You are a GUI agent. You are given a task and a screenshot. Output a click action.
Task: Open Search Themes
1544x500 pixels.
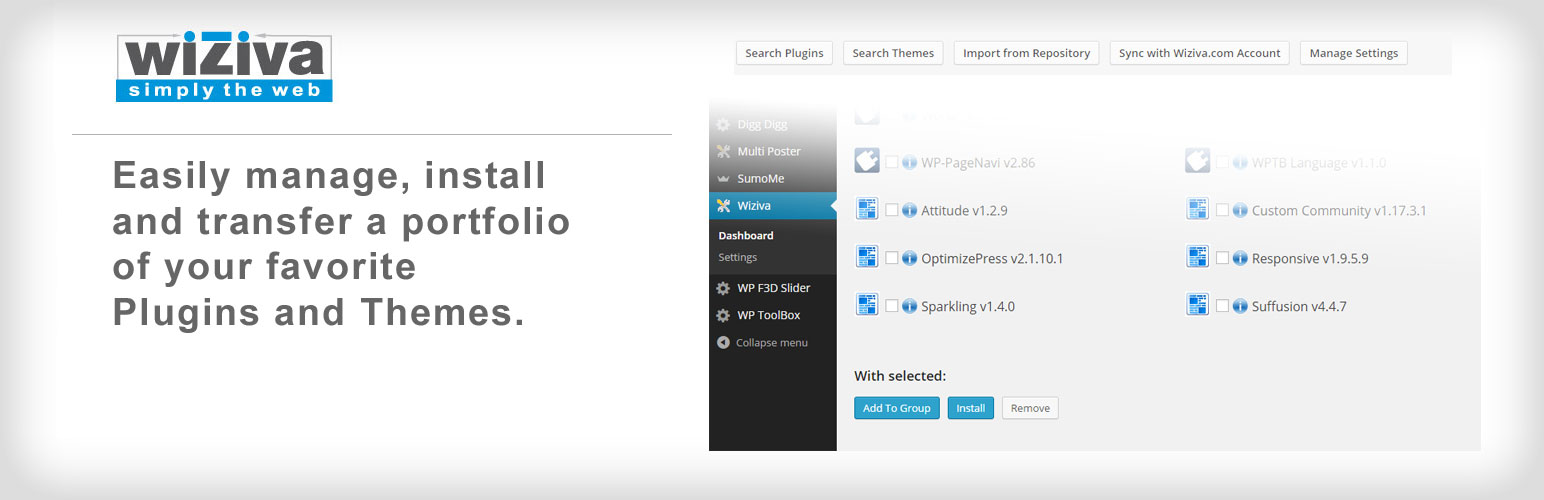tap(893, 53)
